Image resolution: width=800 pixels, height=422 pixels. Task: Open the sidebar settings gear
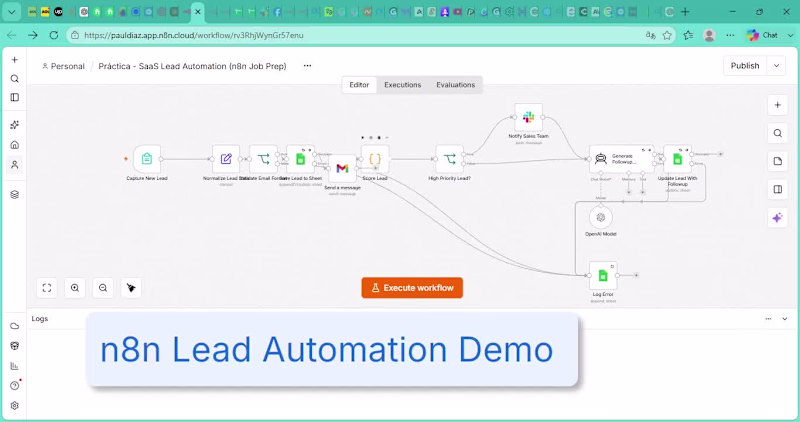tap(15, 406)
